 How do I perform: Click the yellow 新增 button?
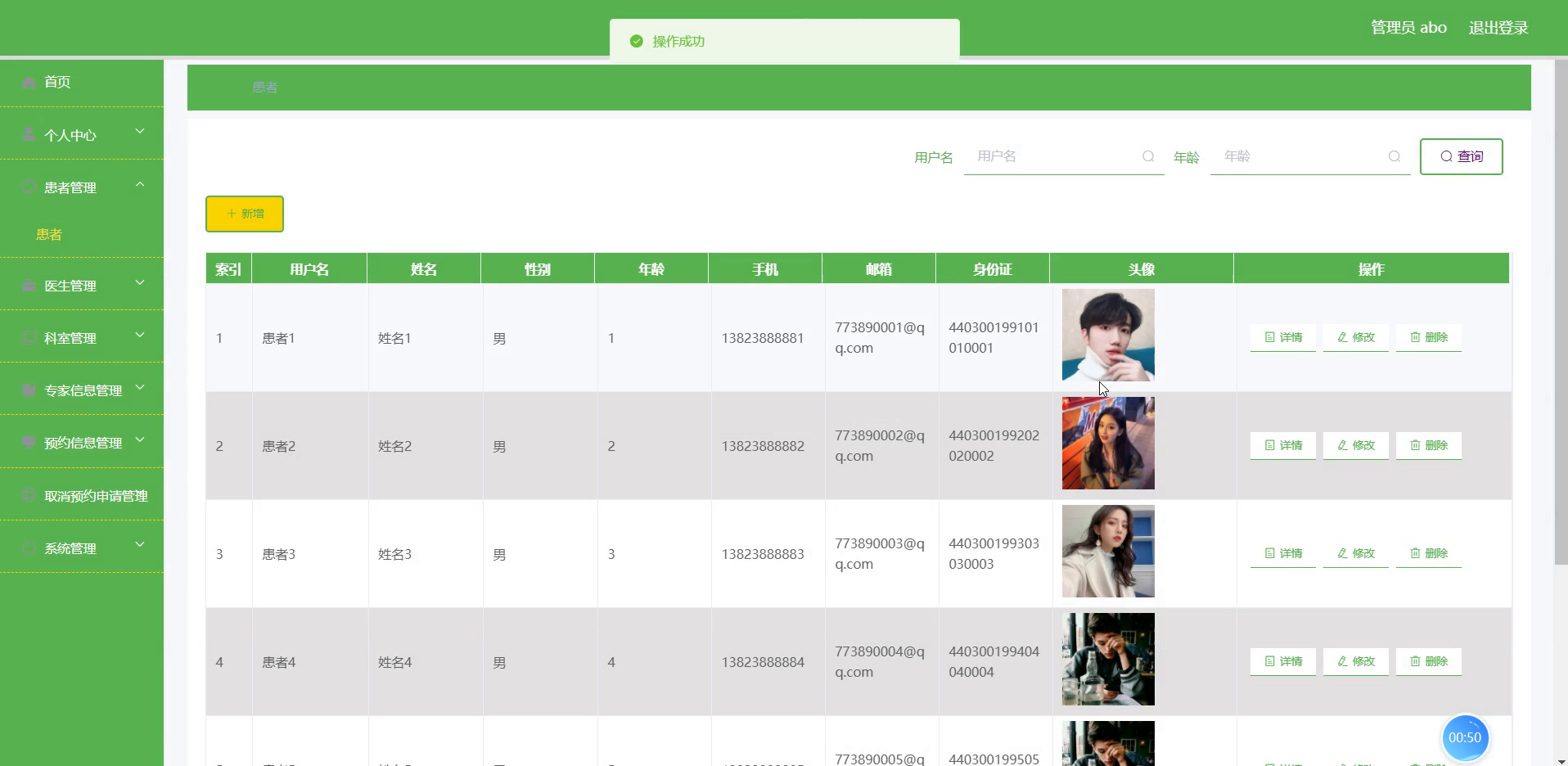[x=245, y=214]
